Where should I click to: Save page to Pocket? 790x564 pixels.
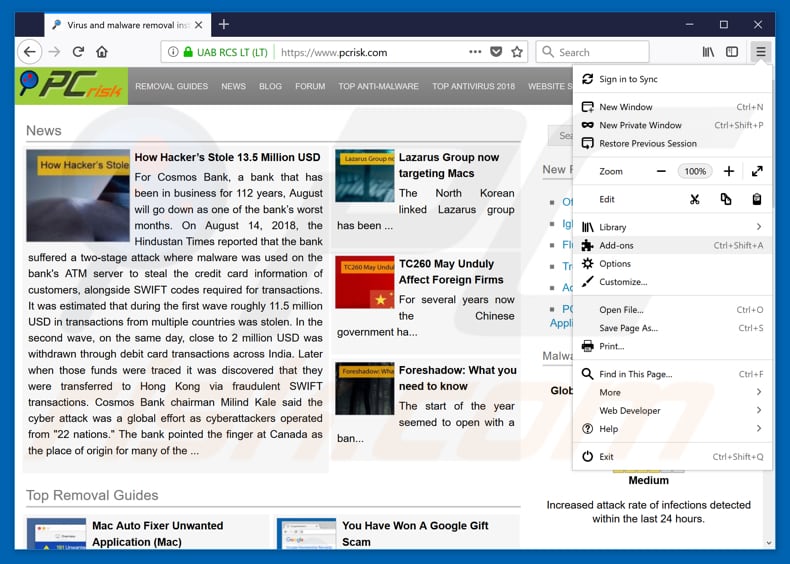[496, 52]
